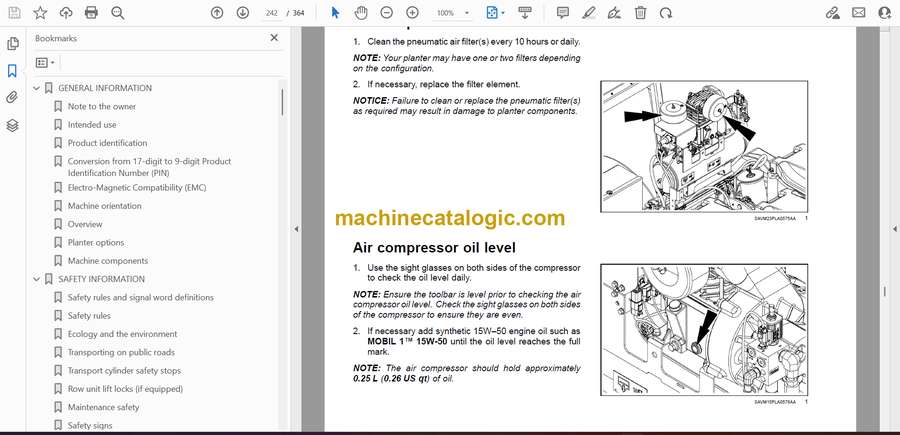Open the account profile icon
This screenshot has height=435, width=900.
tap(885, 13)
